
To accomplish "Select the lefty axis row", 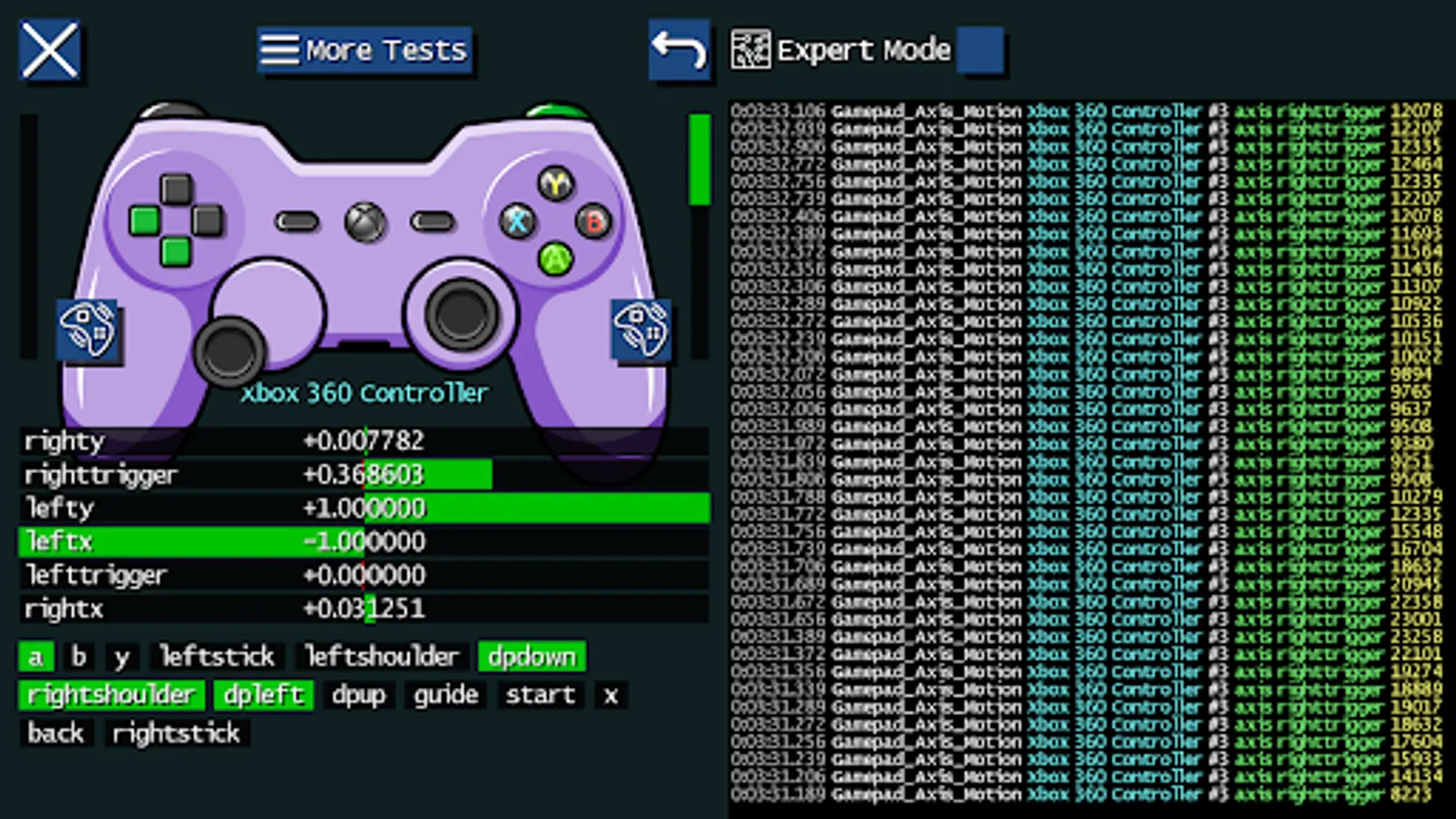I will point(364,508).
